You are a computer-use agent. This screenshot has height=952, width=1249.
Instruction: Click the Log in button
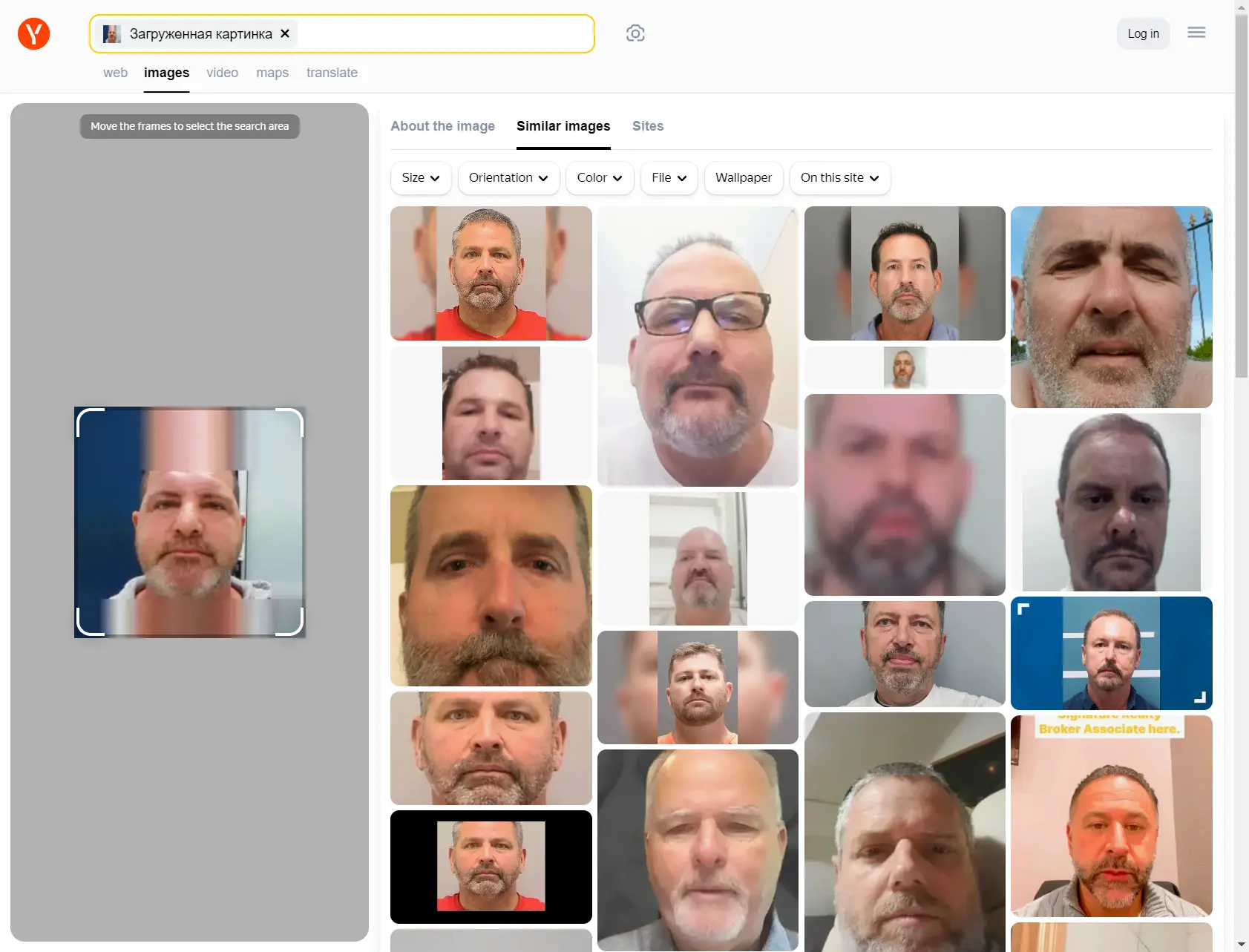click(x=1142, y=33)
